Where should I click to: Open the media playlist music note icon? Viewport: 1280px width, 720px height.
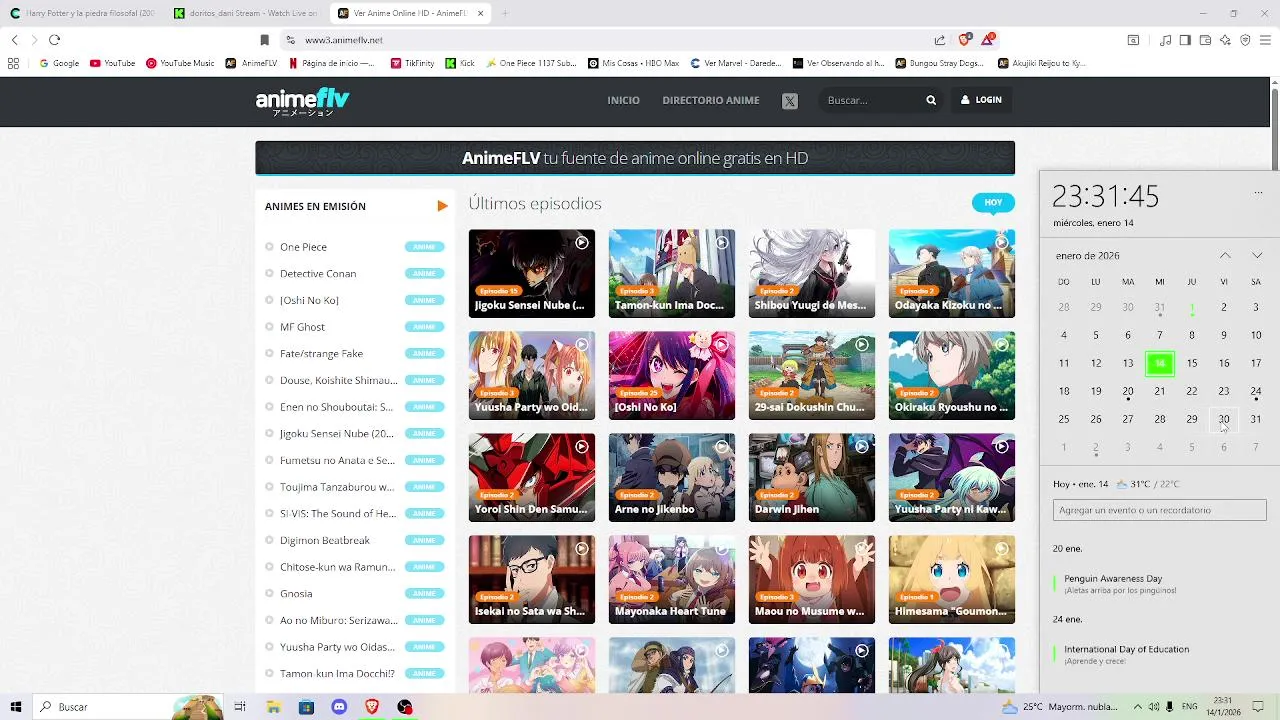(1166, 40)
